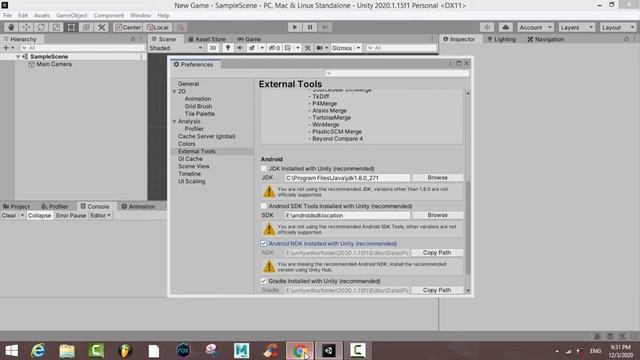
Task: Open Internet Explorer from taskbar
Action: [38, 351]
